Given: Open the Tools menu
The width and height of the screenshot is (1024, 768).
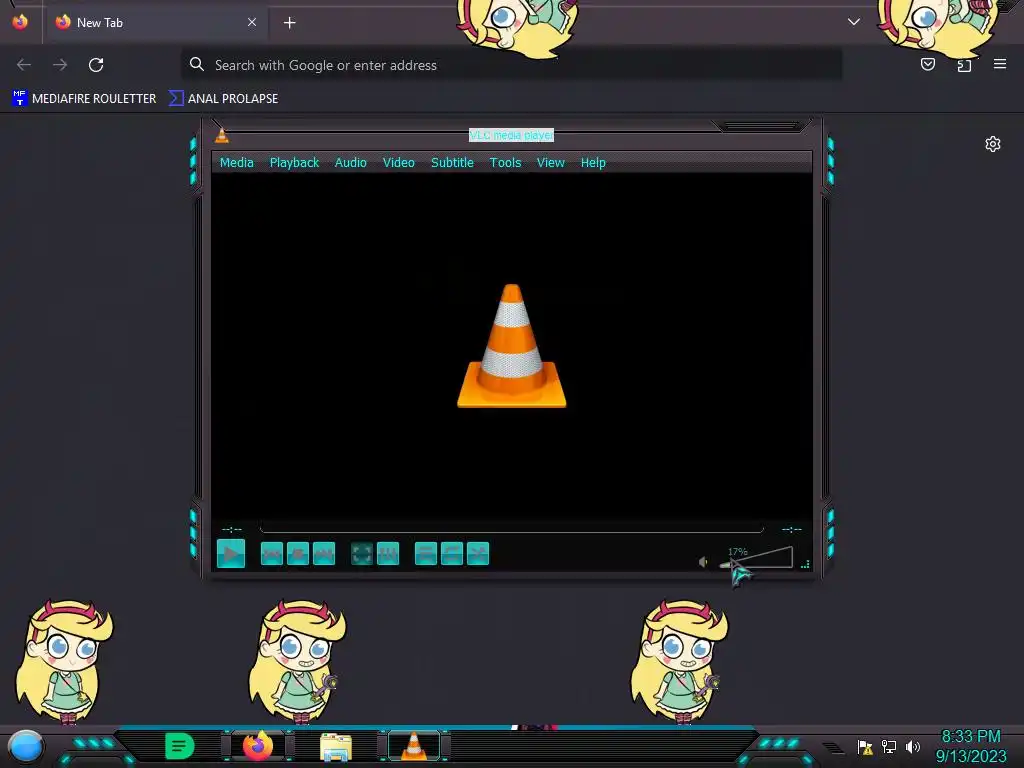Looking at the screenshot, I should coord(505,163).
